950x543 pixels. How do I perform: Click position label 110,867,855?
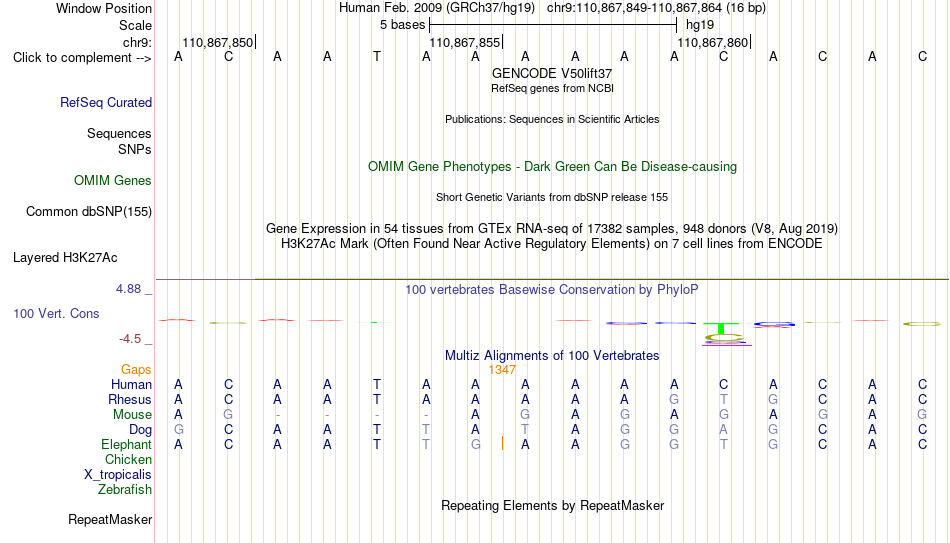click(x=465, y=42)
